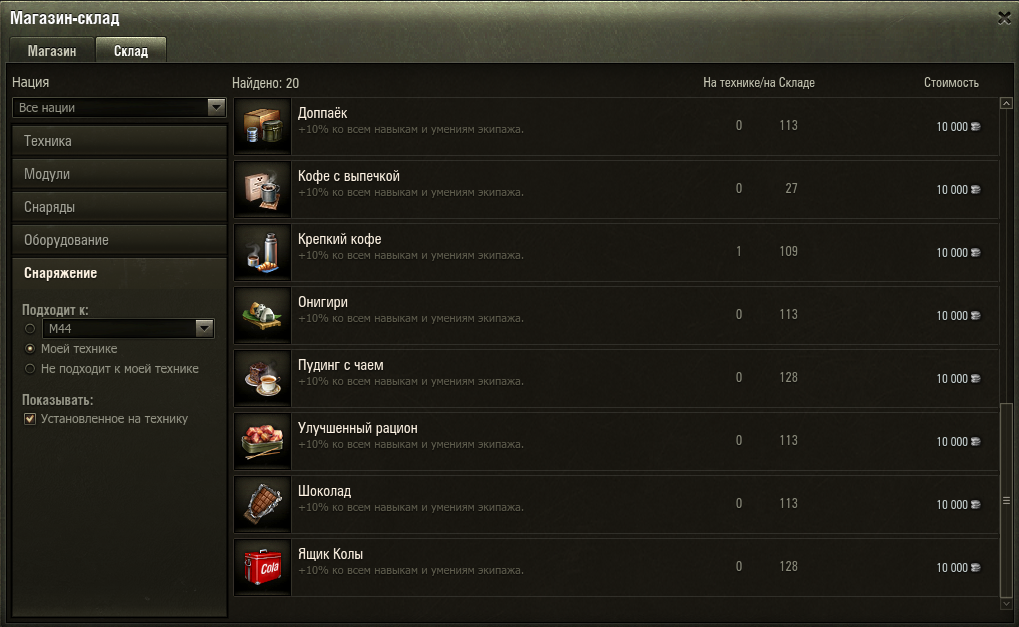Image resolution: width=1019 pixels, height=627 pixels.
Task: Open the Онигири rice ball icon
Action: click(x=263, y=315)
